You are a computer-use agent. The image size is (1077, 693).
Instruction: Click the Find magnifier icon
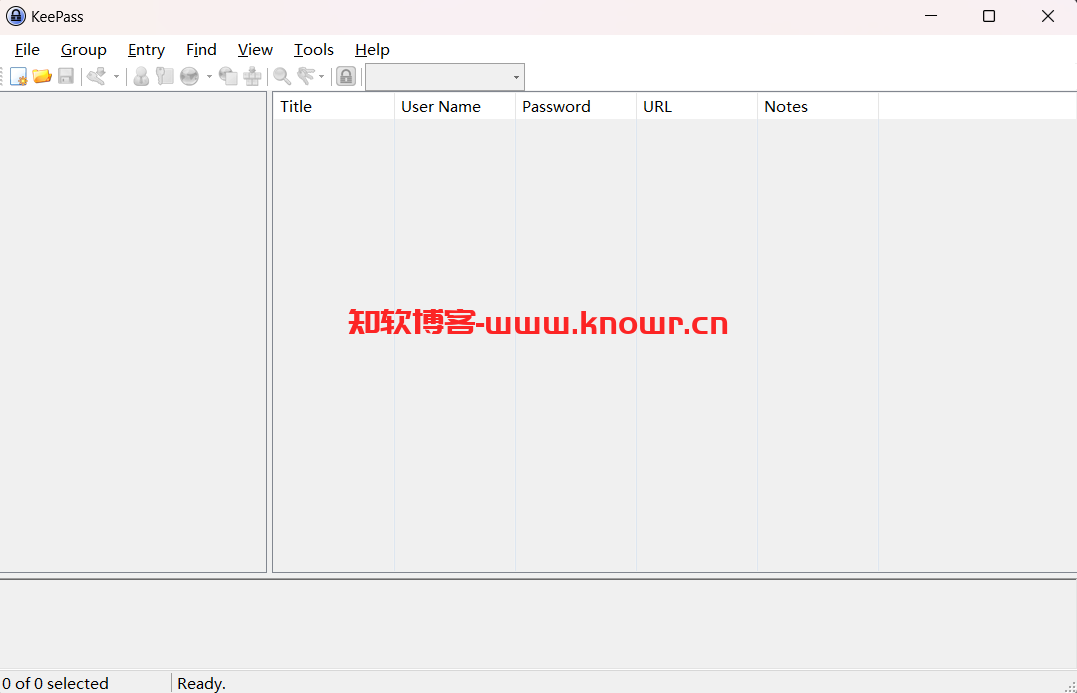282,76
